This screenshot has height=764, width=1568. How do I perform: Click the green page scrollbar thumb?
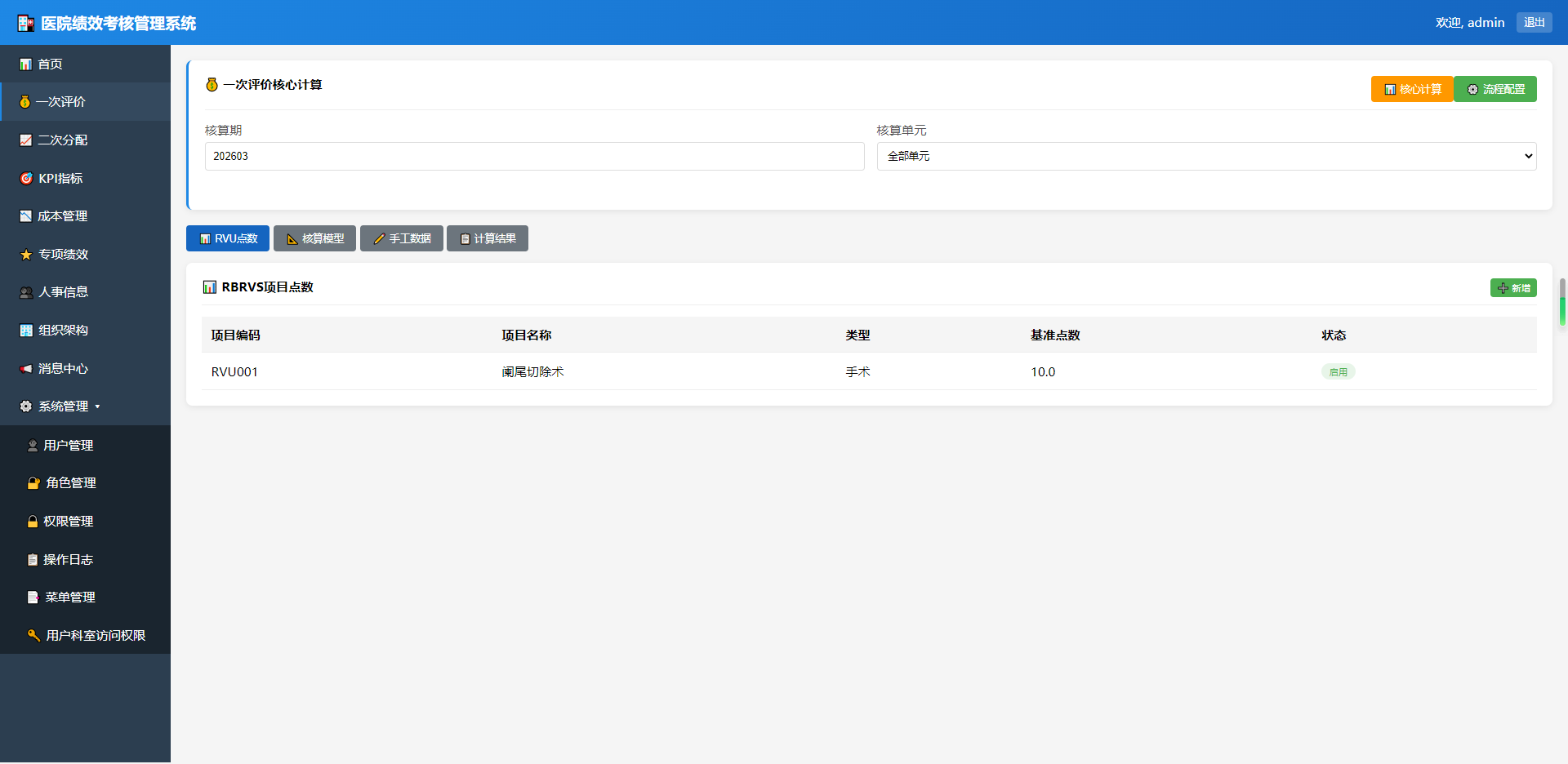tap(1562, 309)
